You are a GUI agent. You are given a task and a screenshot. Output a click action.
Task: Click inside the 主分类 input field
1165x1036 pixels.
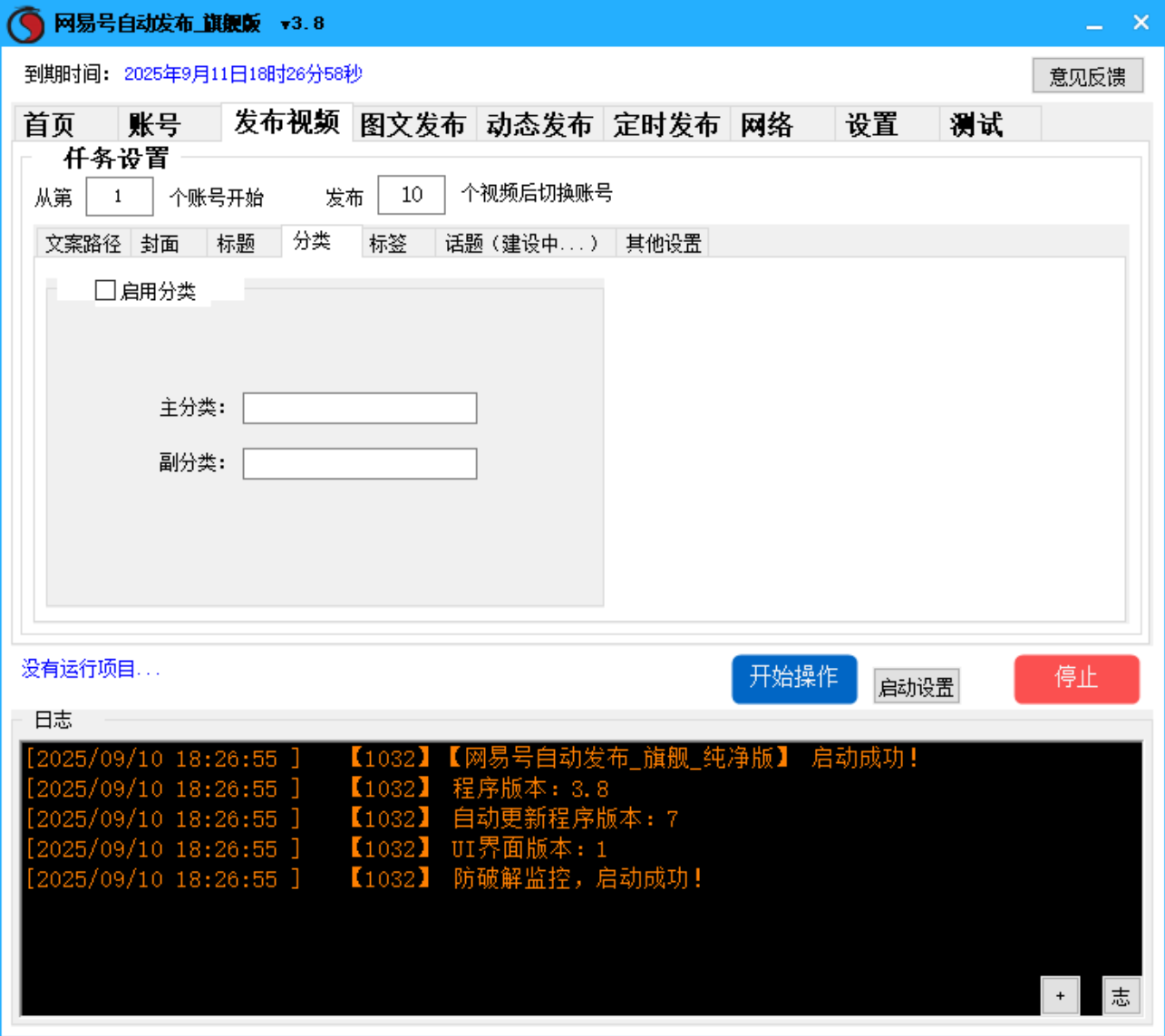(358, 409)
